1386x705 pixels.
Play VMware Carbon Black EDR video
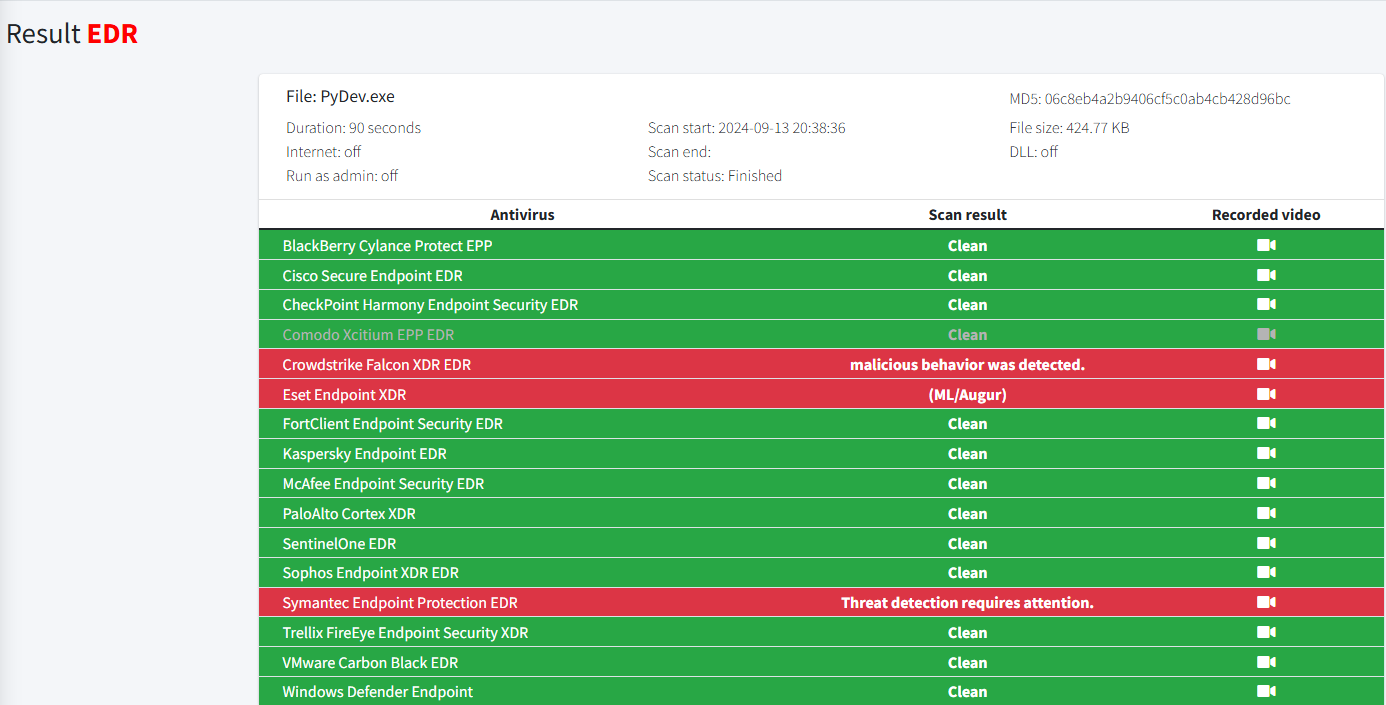(x=1266, y=662)
